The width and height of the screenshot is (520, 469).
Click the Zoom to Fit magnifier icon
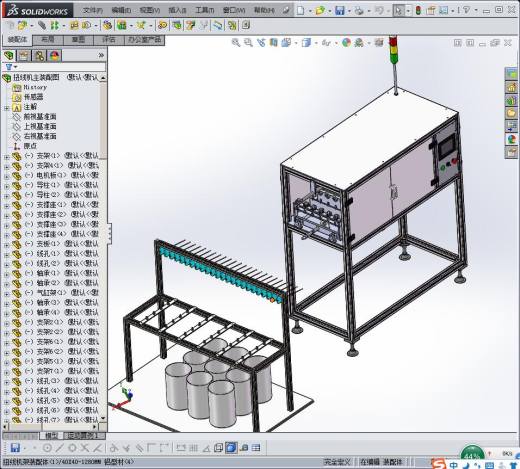pyautogui.click(x=236, y=42)
